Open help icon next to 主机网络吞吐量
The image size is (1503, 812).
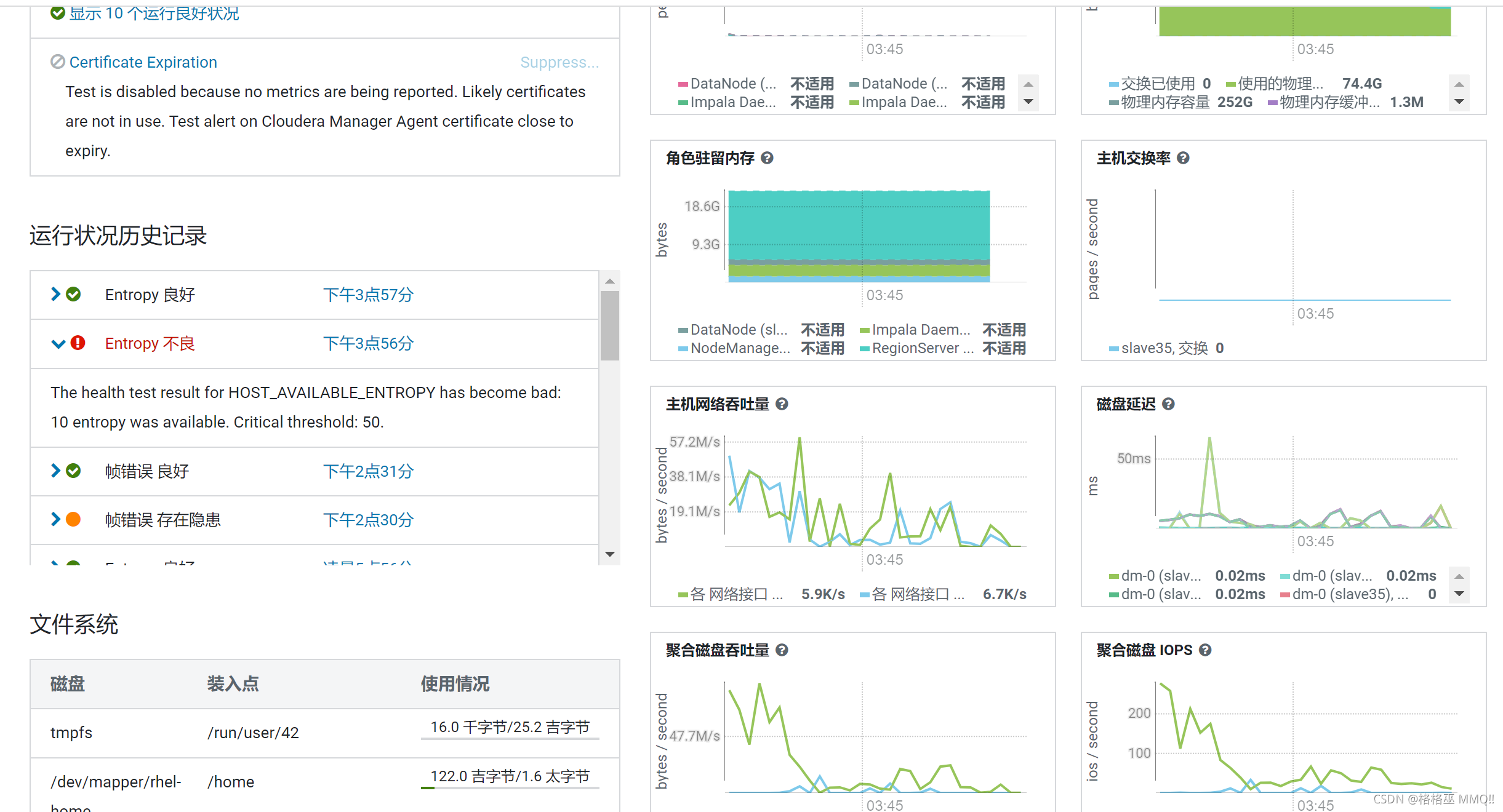pyautogui.click(x=782, y=404)
